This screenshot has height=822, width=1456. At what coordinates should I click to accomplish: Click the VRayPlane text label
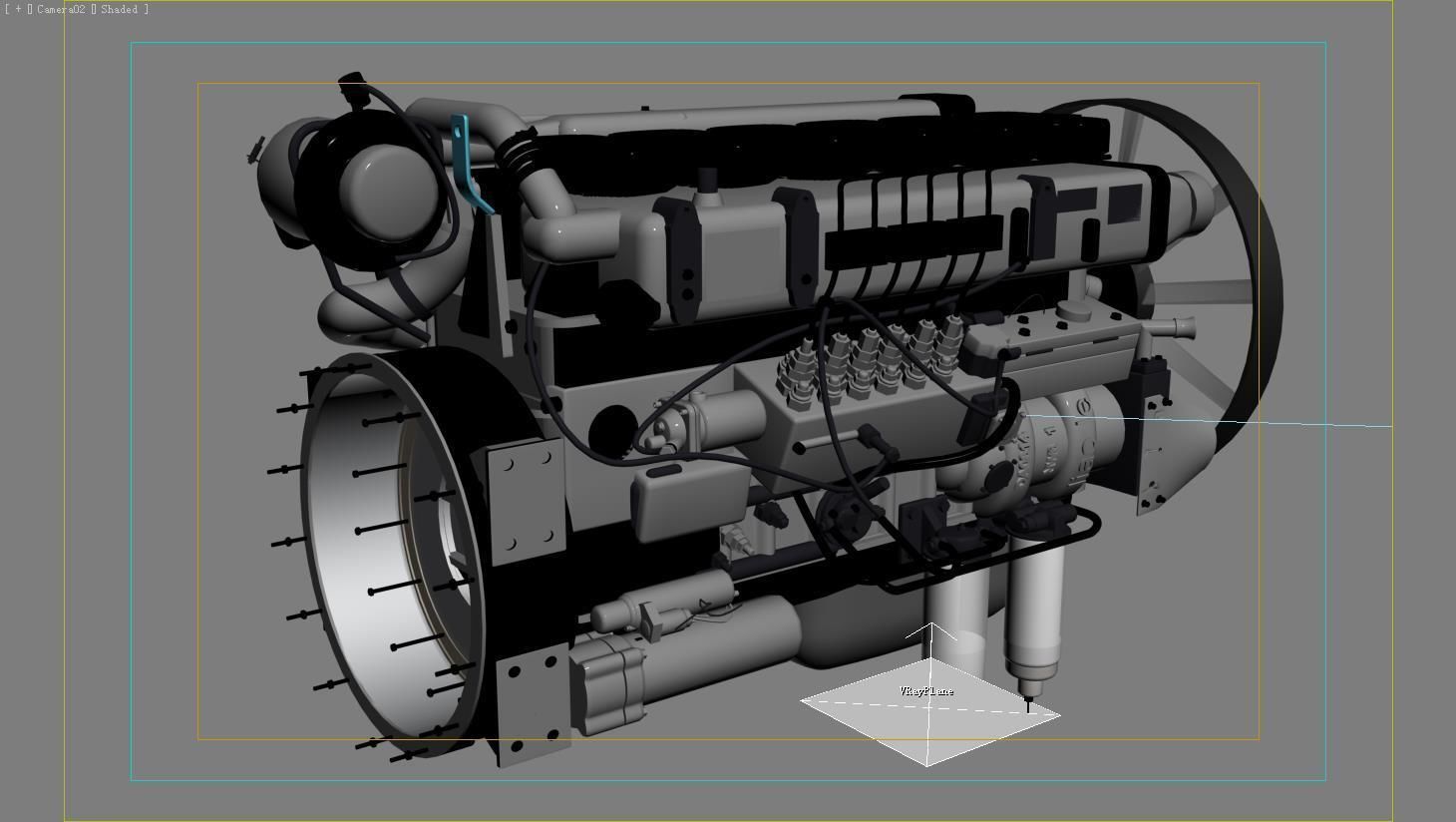(927, 689)
